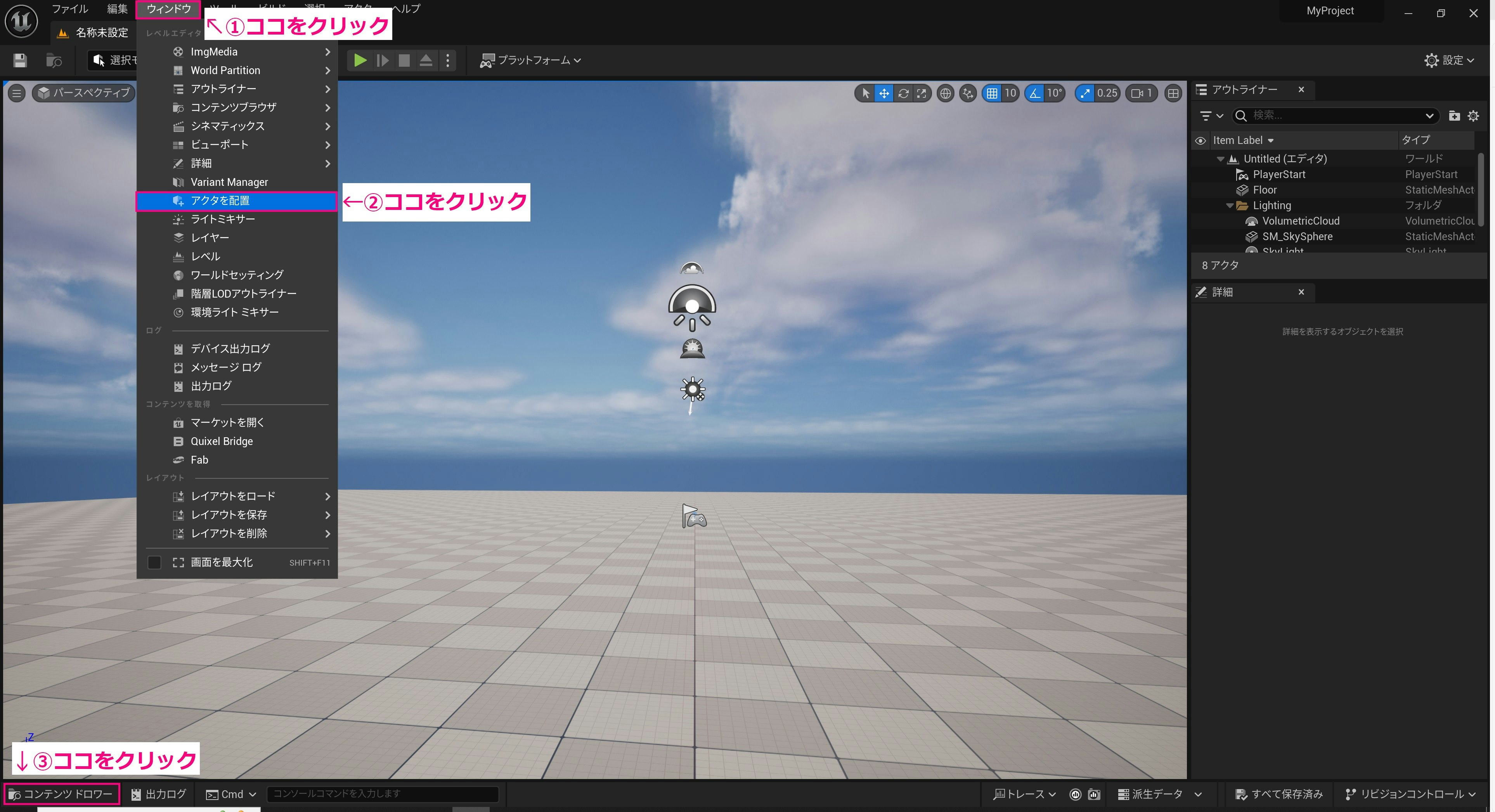Select the rotate tool in the viewport toolbar

(904, 93)
